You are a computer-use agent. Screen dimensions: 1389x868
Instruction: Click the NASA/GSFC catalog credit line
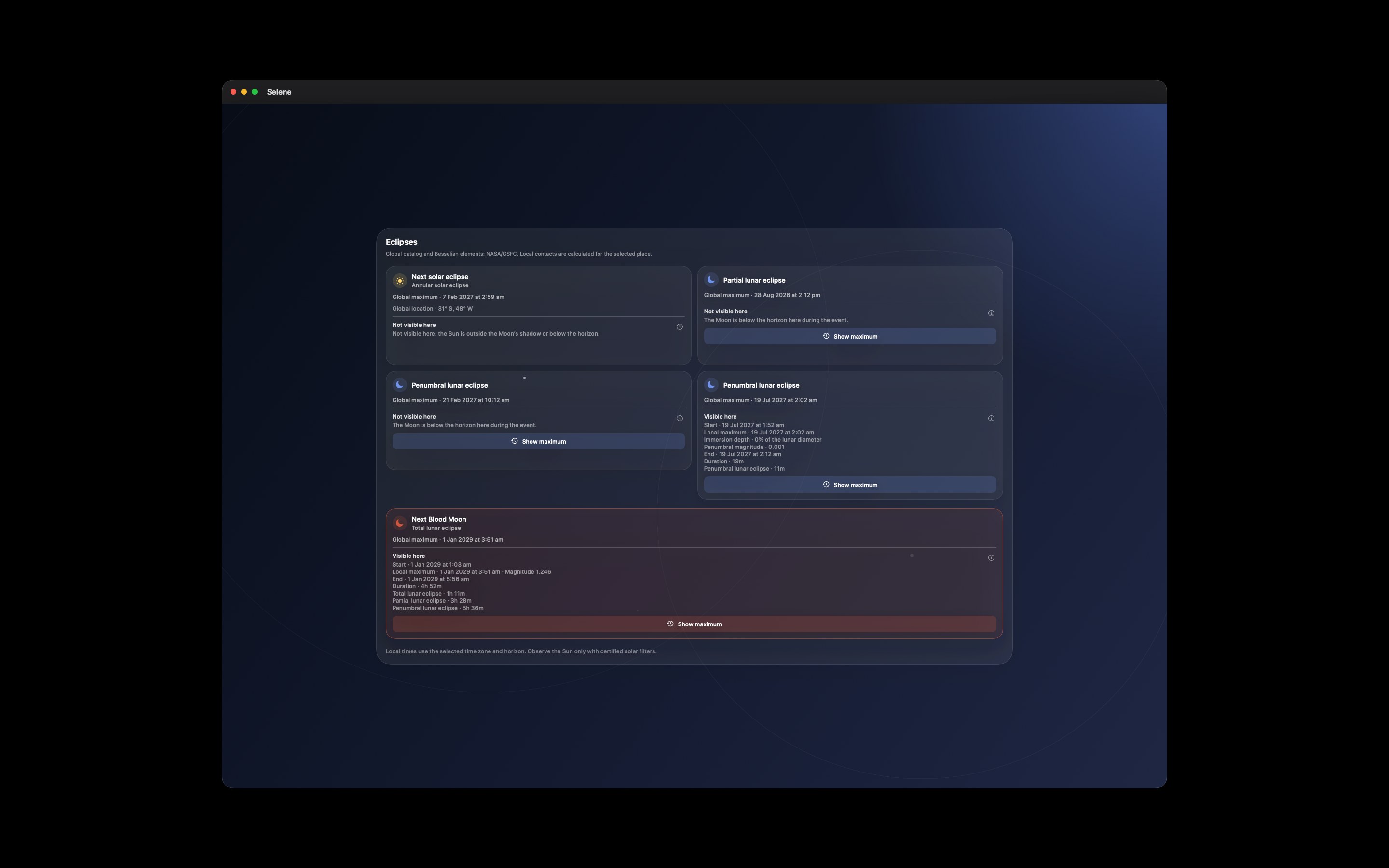pos(519,254)
